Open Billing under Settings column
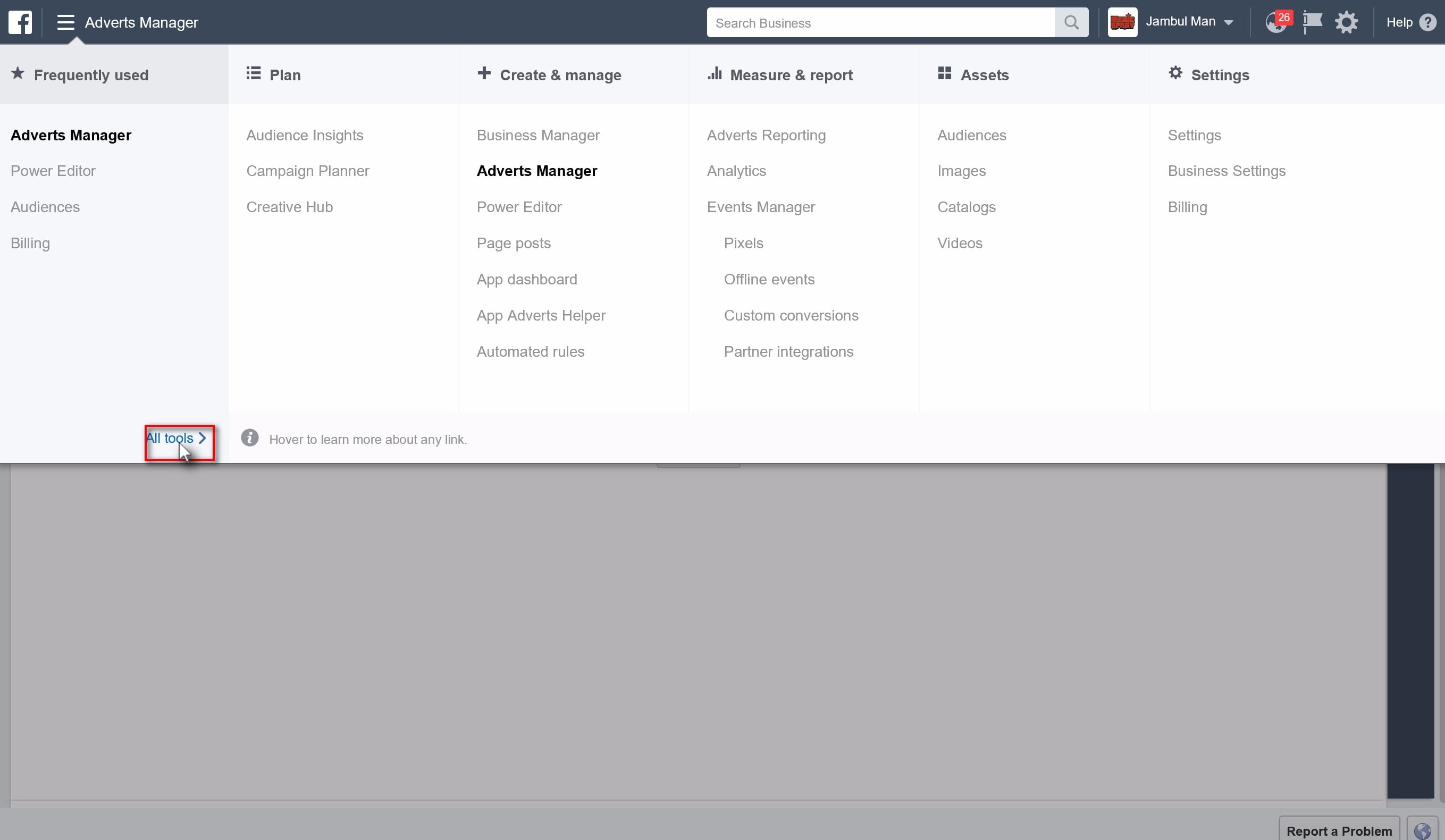The width and height of the screenshot is (1445, 840). click(x=1187, y=207)
